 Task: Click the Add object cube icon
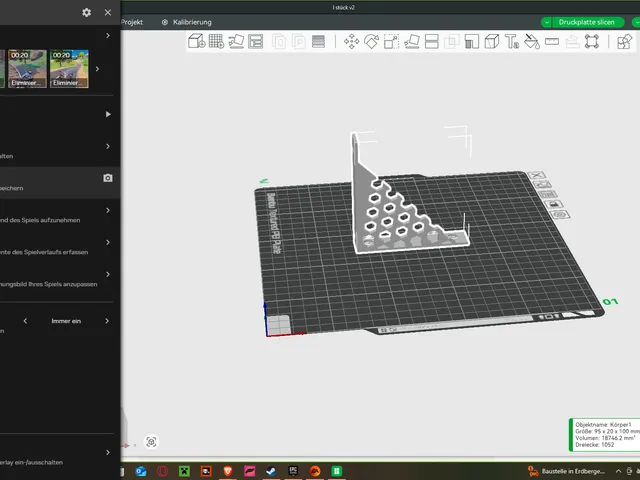pyautogui.click(x=197, y=41)
